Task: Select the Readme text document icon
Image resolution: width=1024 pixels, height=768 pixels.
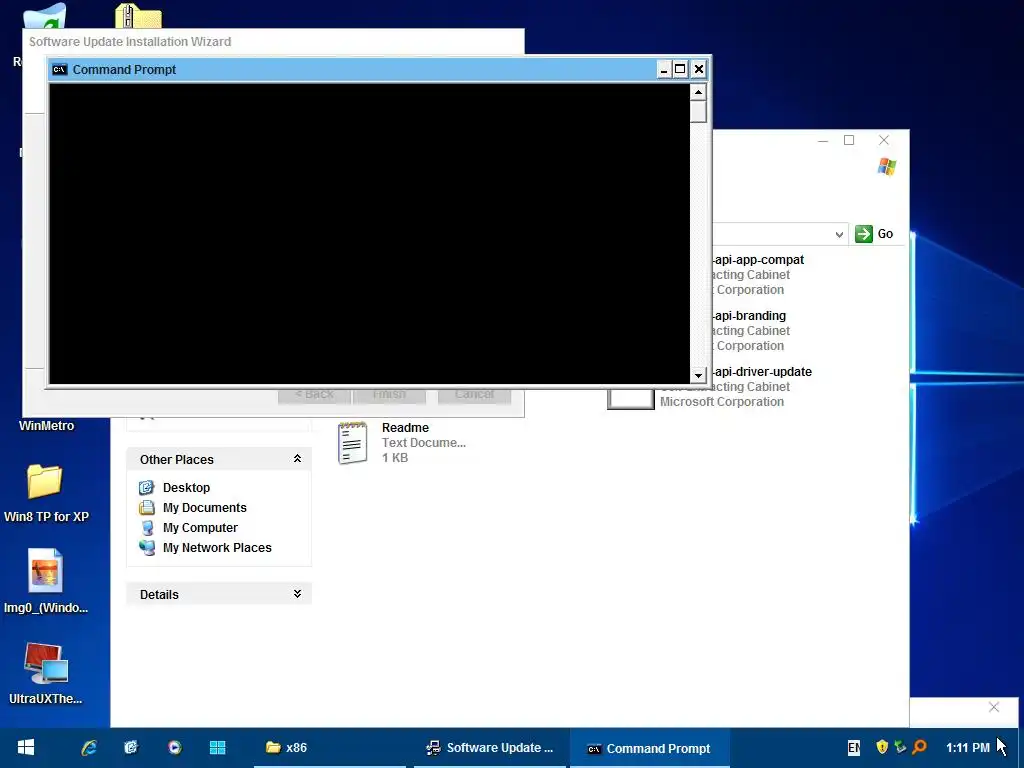Action: [353, 443]
